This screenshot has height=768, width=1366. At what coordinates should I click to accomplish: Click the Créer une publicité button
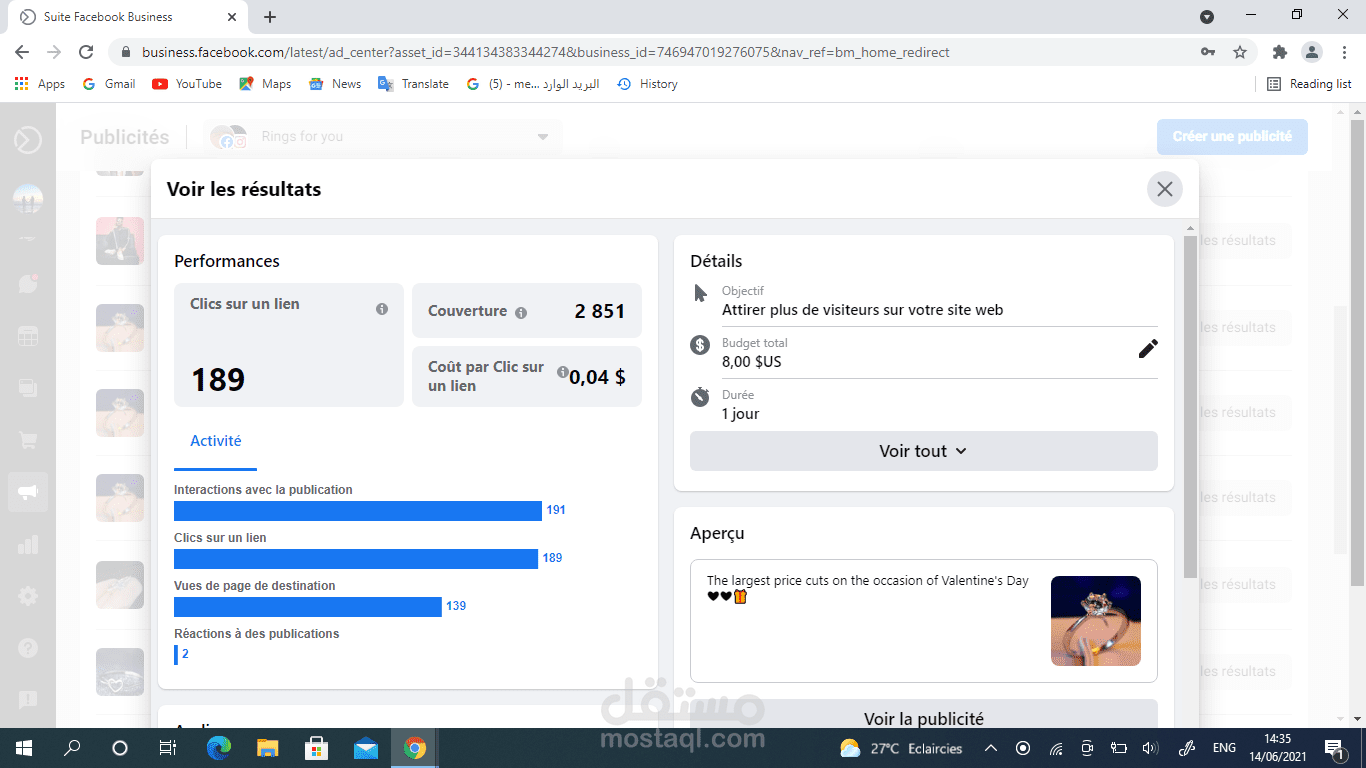[x=1232, y=137]
